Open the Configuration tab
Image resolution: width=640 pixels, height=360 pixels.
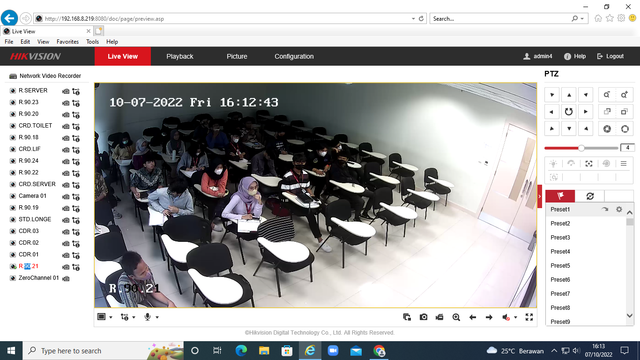coord(294,56)
